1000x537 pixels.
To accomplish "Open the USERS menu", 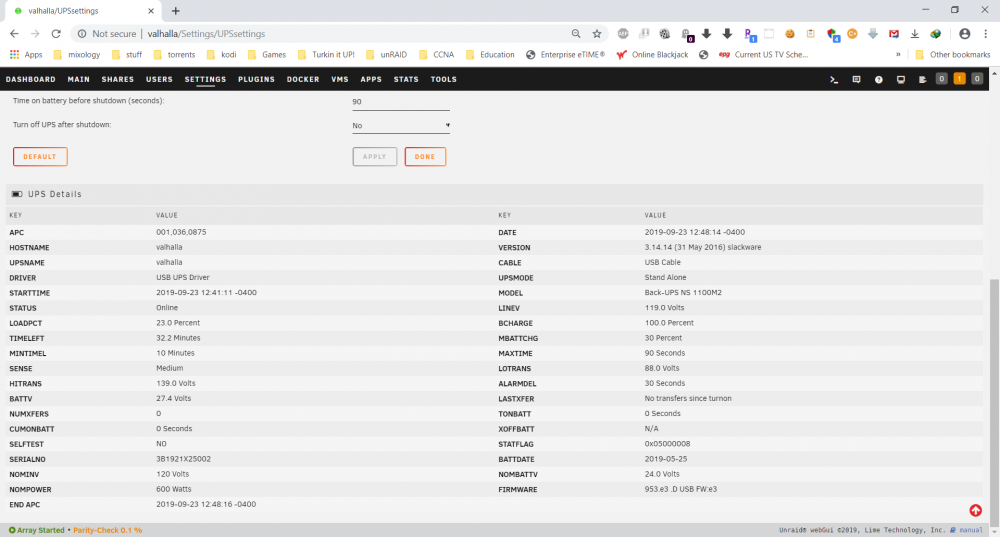I will point(159,80).
